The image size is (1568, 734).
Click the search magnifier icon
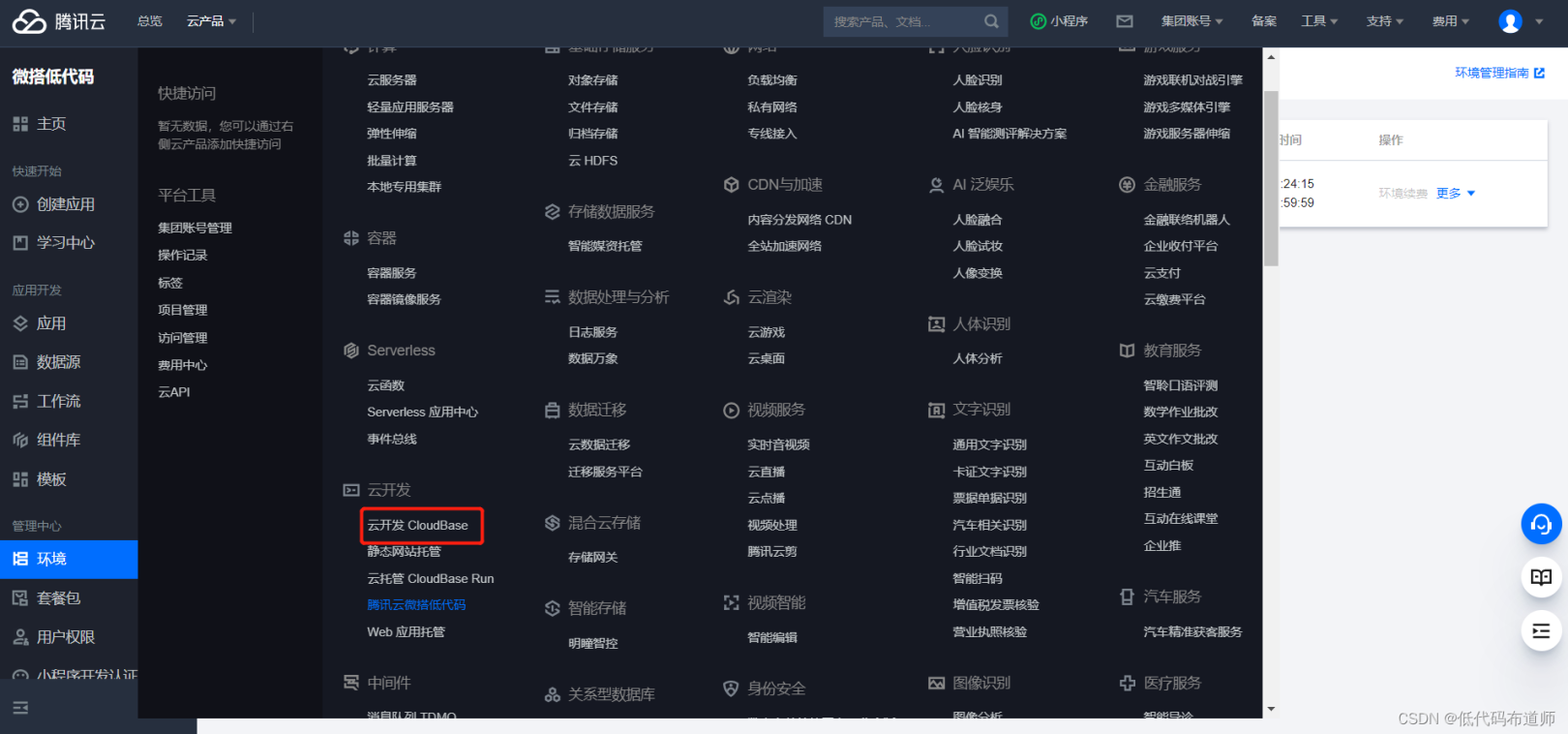(991, 21)
